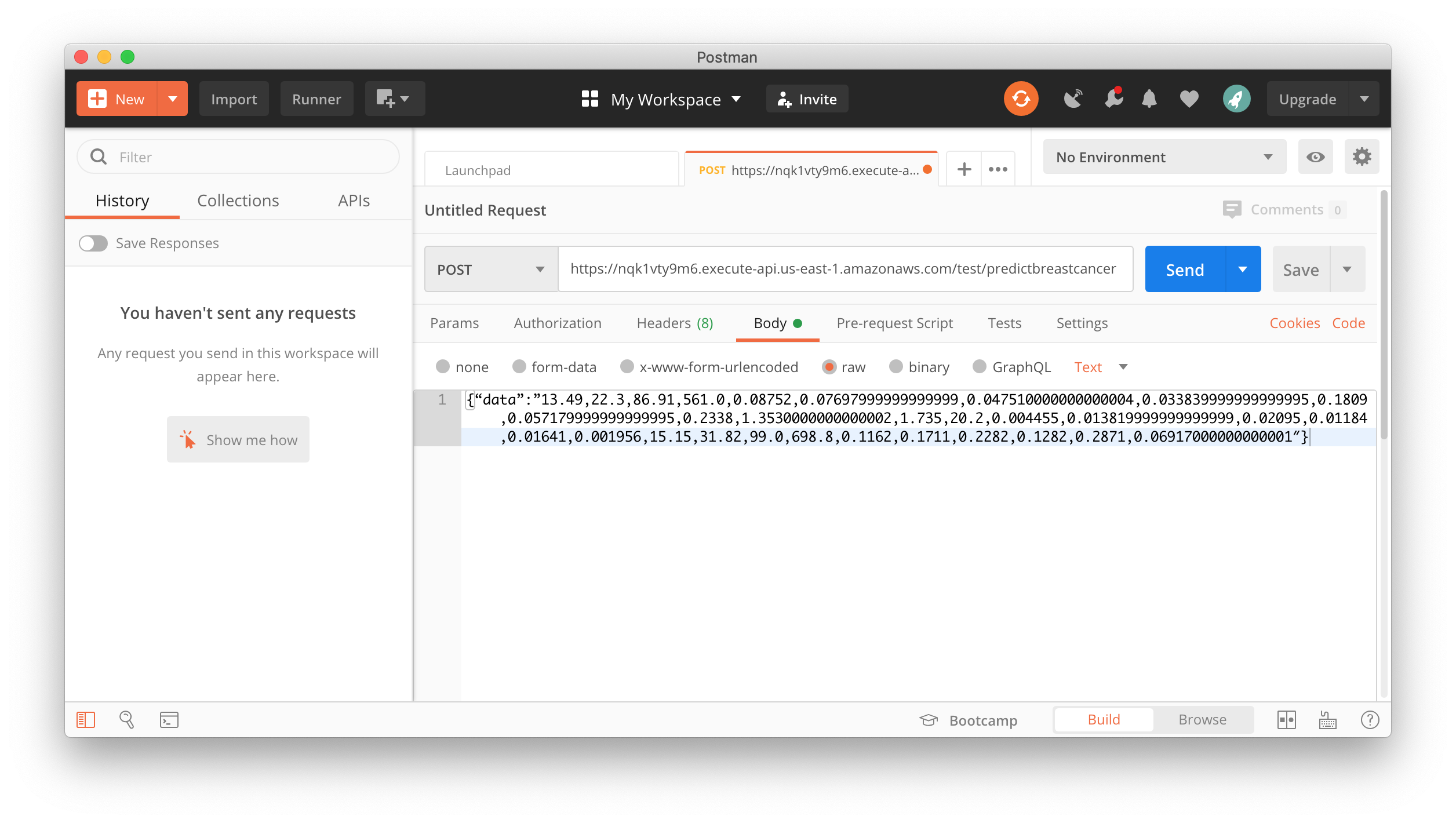
Task: Expand the Save button arrow dropdown
Action: [x=1347, y=270]
